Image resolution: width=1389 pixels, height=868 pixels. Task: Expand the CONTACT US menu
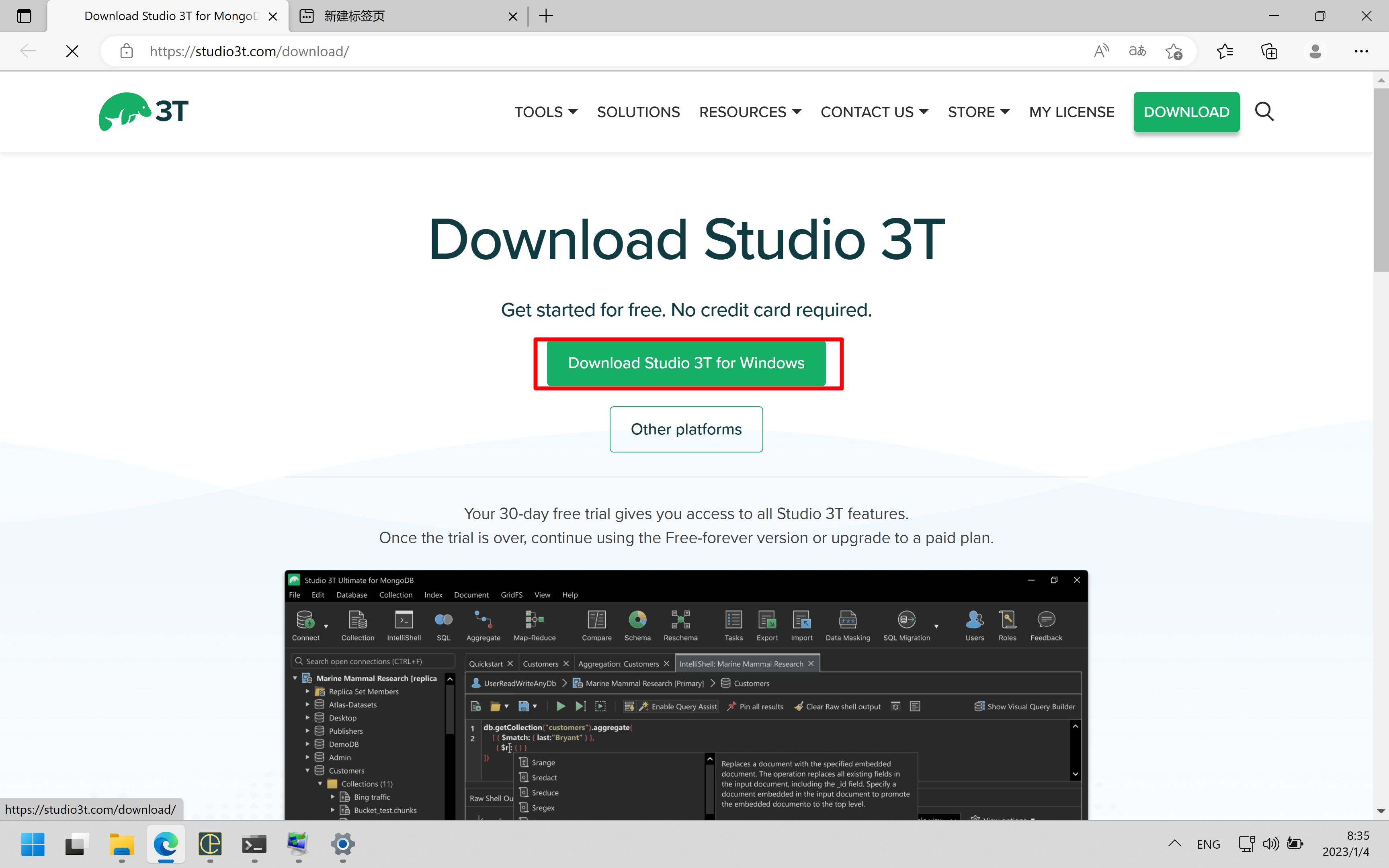pyautogui.click(x=874, y=112)
